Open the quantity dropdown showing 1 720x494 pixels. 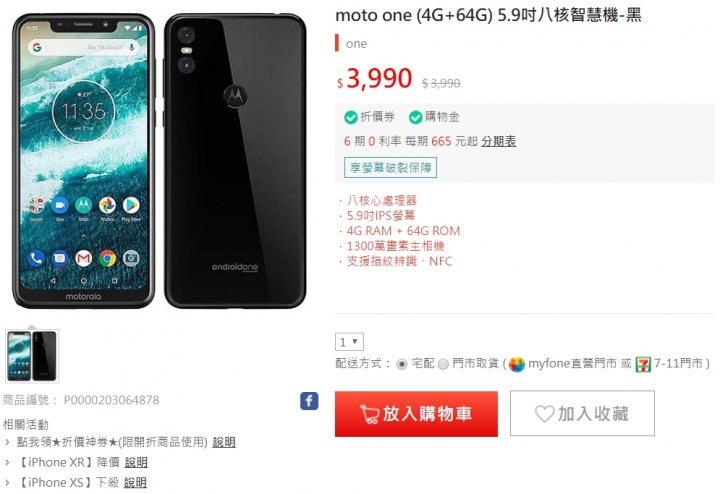[349, 342]
